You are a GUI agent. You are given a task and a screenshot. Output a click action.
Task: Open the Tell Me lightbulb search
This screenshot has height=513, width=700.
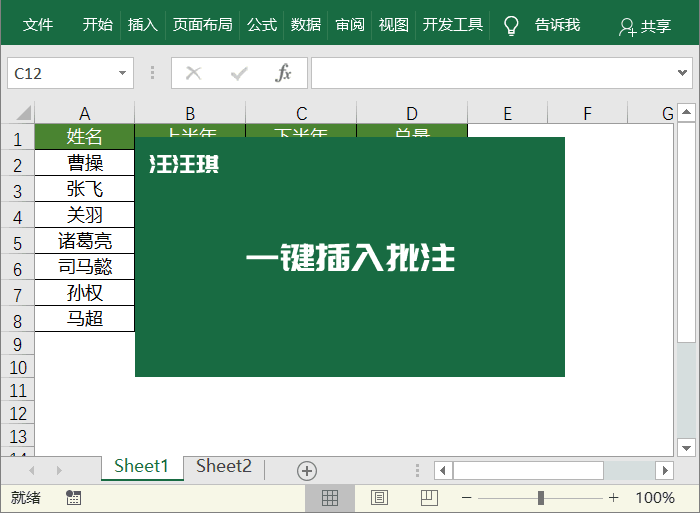pyautogui.click(x=511, y=25)
